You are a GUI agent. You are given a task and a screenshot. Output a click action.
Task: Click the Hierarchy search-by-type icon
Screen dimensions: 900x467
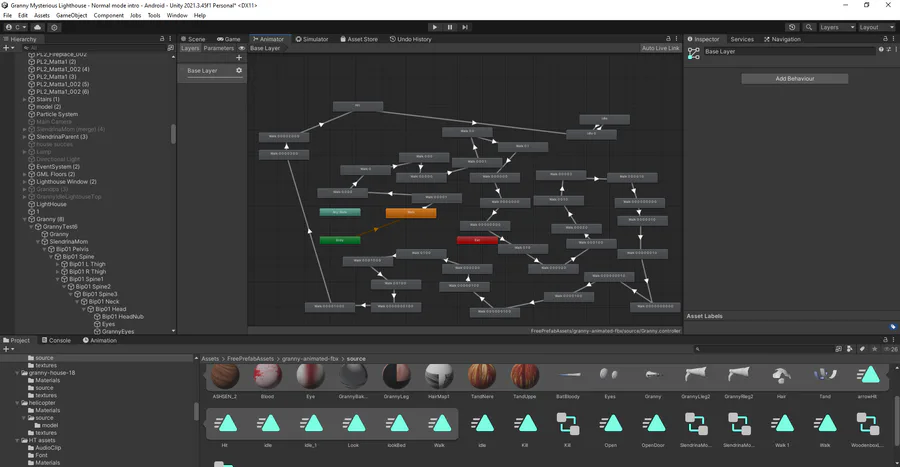170,48
